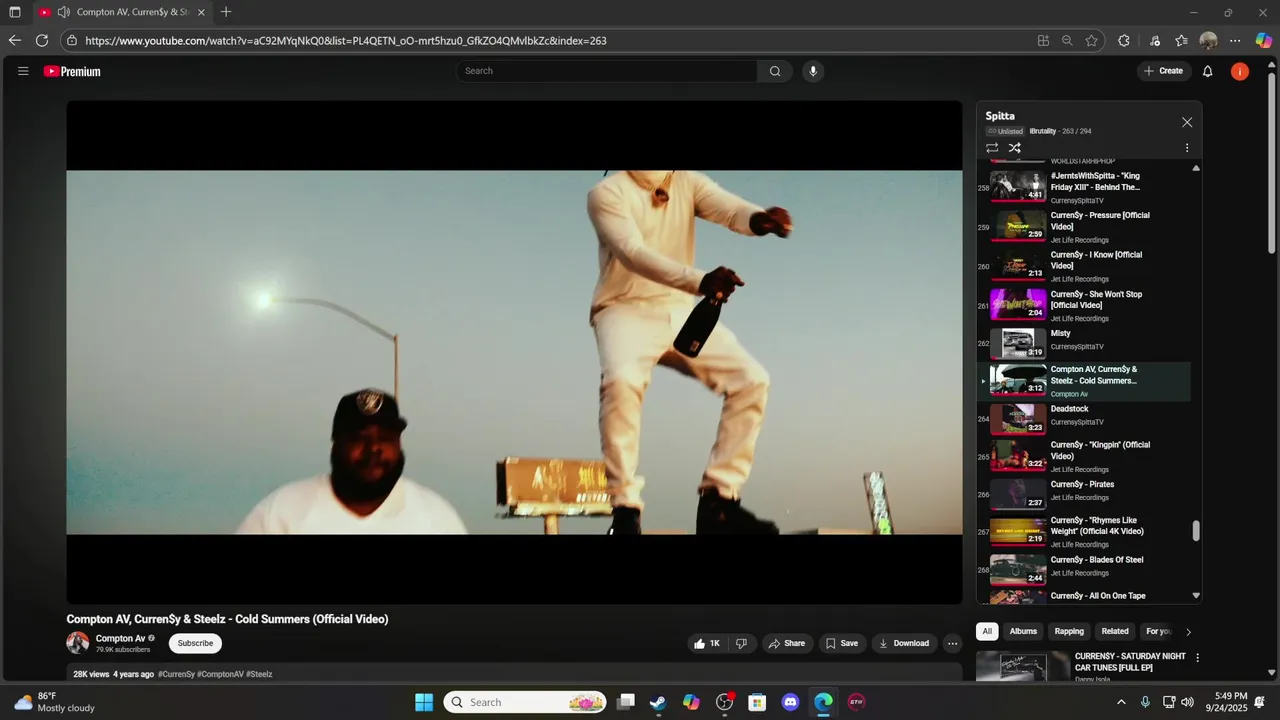
Task: Reload the page with refresh icon
Action: point(42,41)
